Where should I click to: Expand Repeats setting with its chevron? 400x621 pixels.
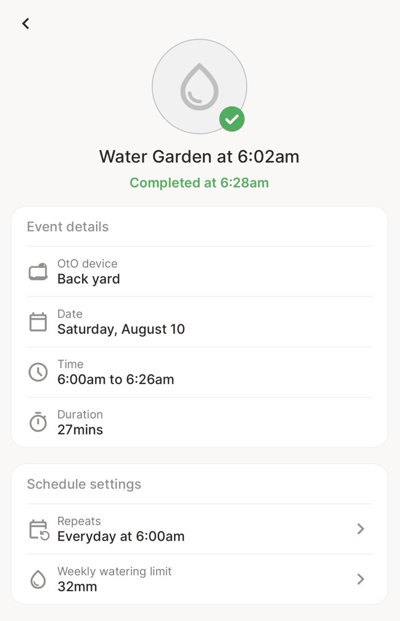[x=360, y=529]
